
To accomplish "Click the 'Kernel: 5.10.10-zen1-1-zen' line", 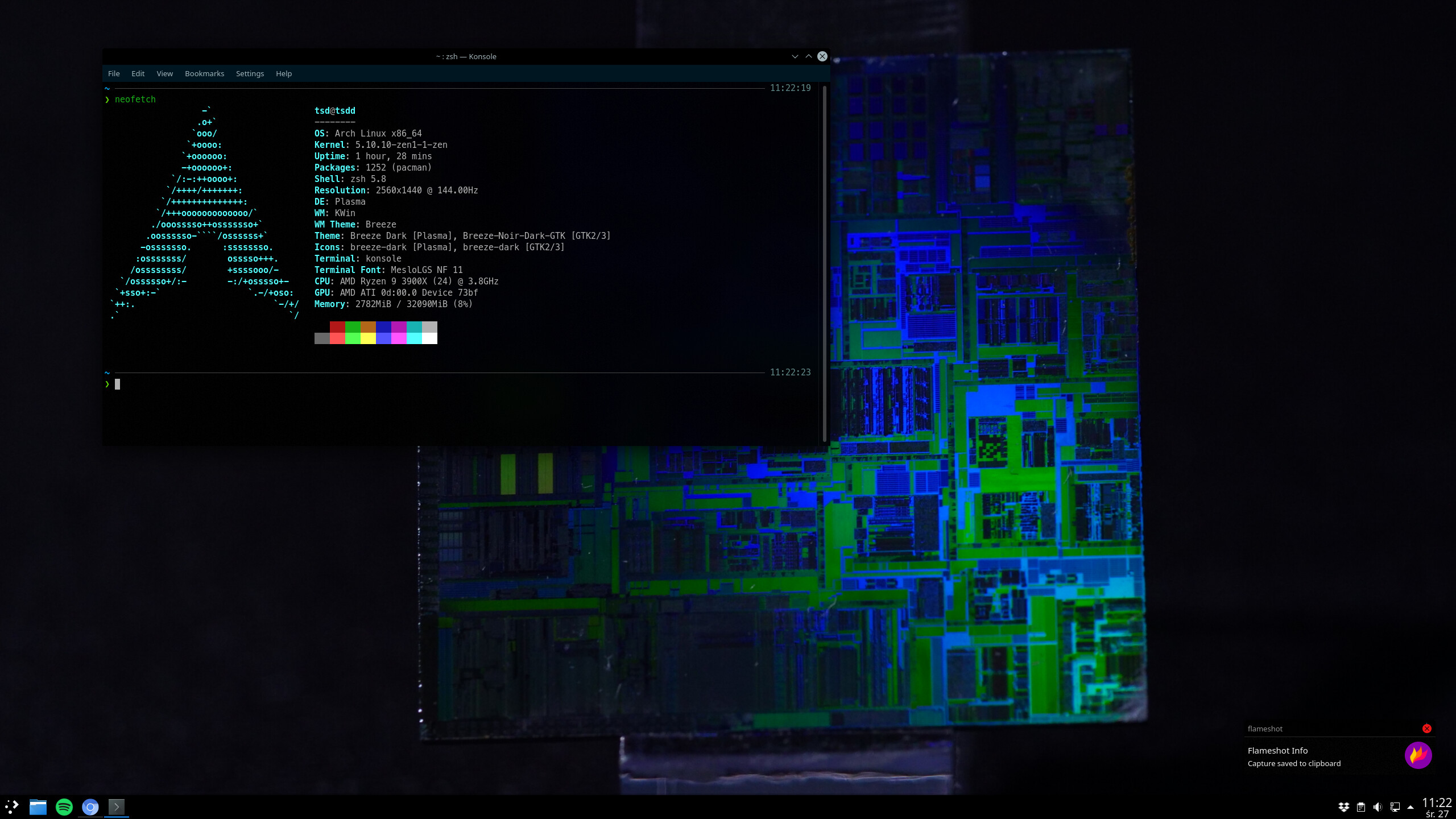I will point(381,144).
